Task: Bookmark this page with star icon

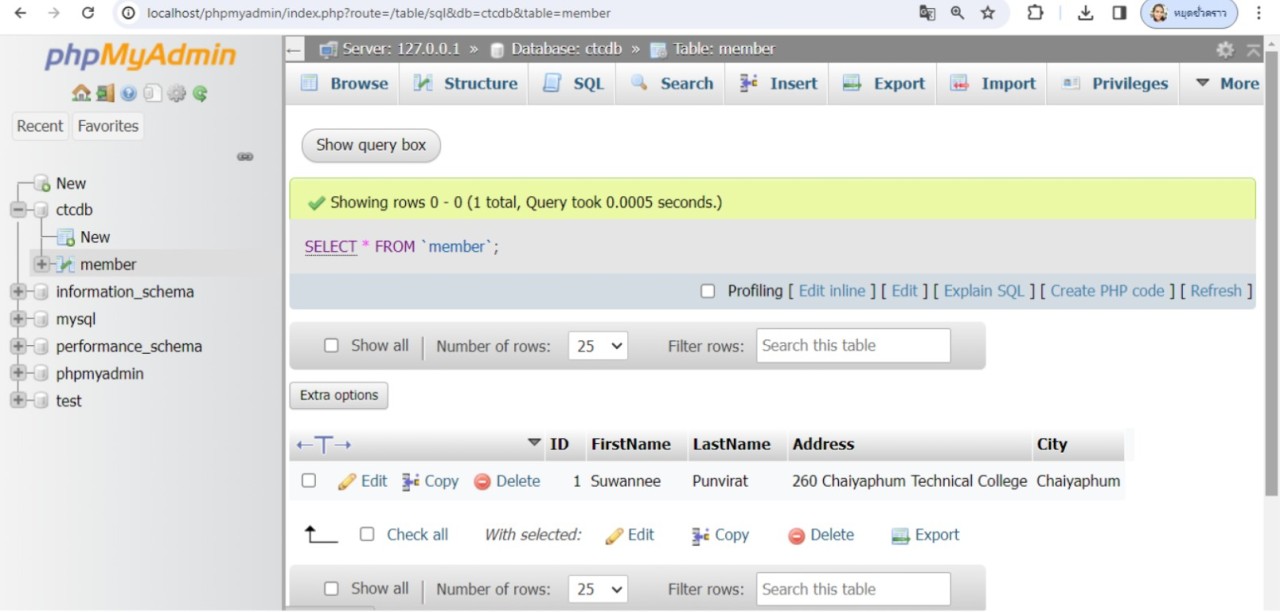Action: coord(988,13)
